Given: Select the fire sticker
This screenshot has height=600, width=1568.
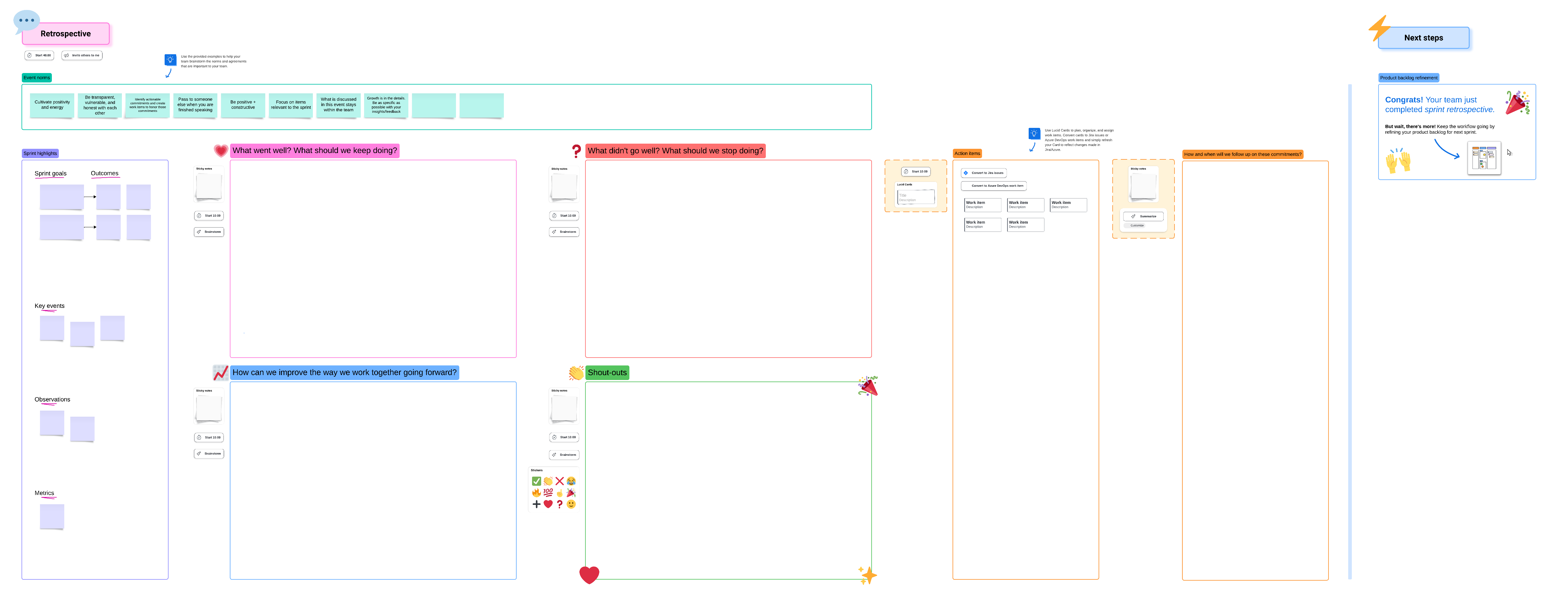Looking at the screenshot, I should (536, 493).
